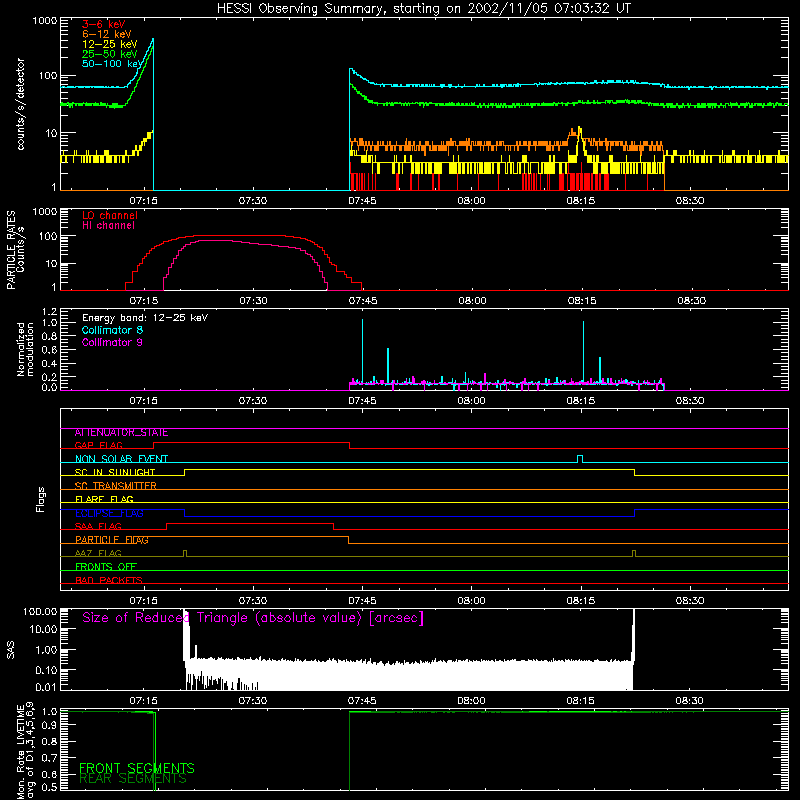Click the 0.01 tick in the SAS panel
The width and height of the screenshot is (800, 800).
[x=46, y=687]
